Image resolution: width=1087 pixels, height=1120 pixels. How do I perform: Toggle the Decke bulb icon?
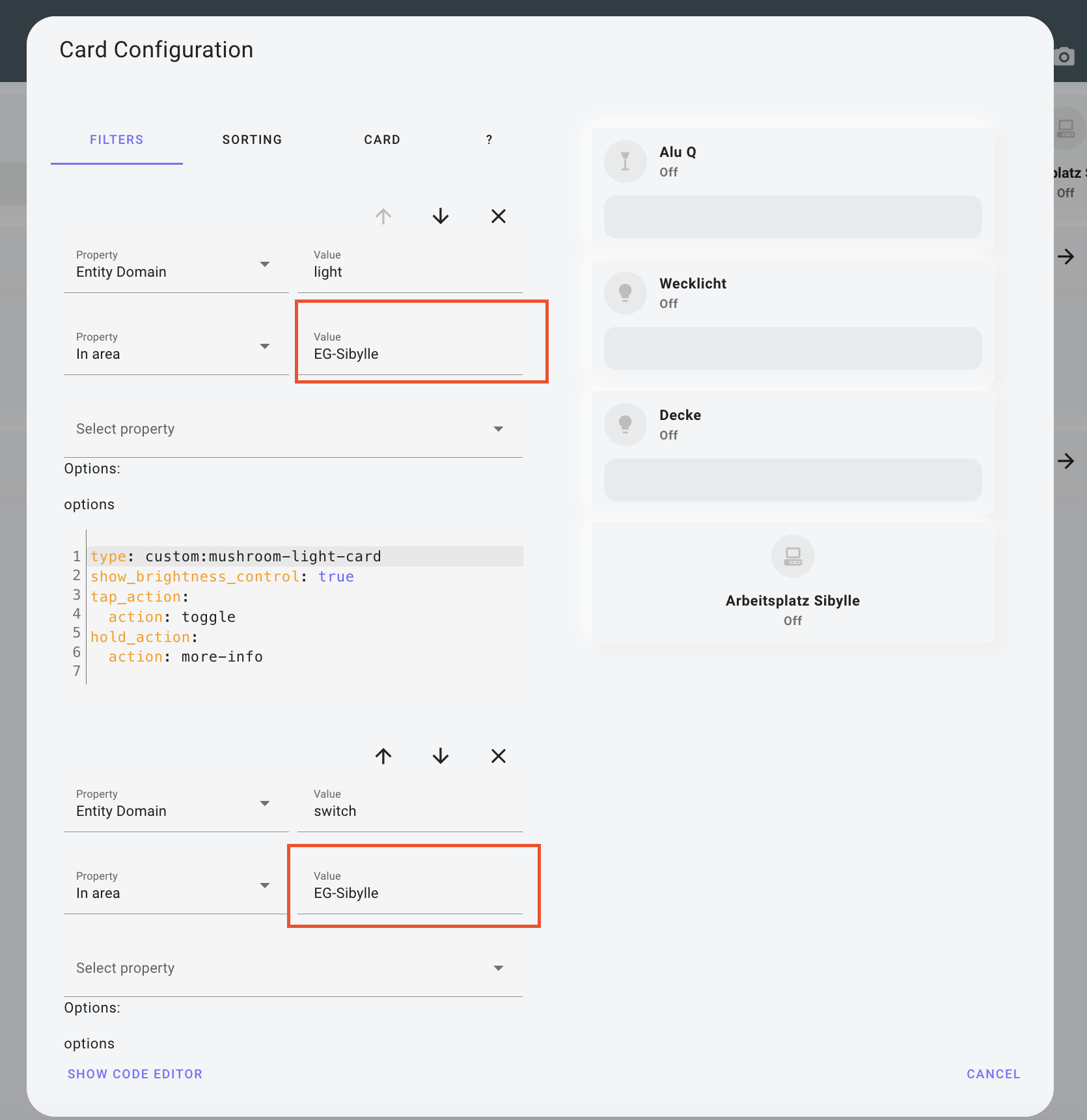pos(625,425)
